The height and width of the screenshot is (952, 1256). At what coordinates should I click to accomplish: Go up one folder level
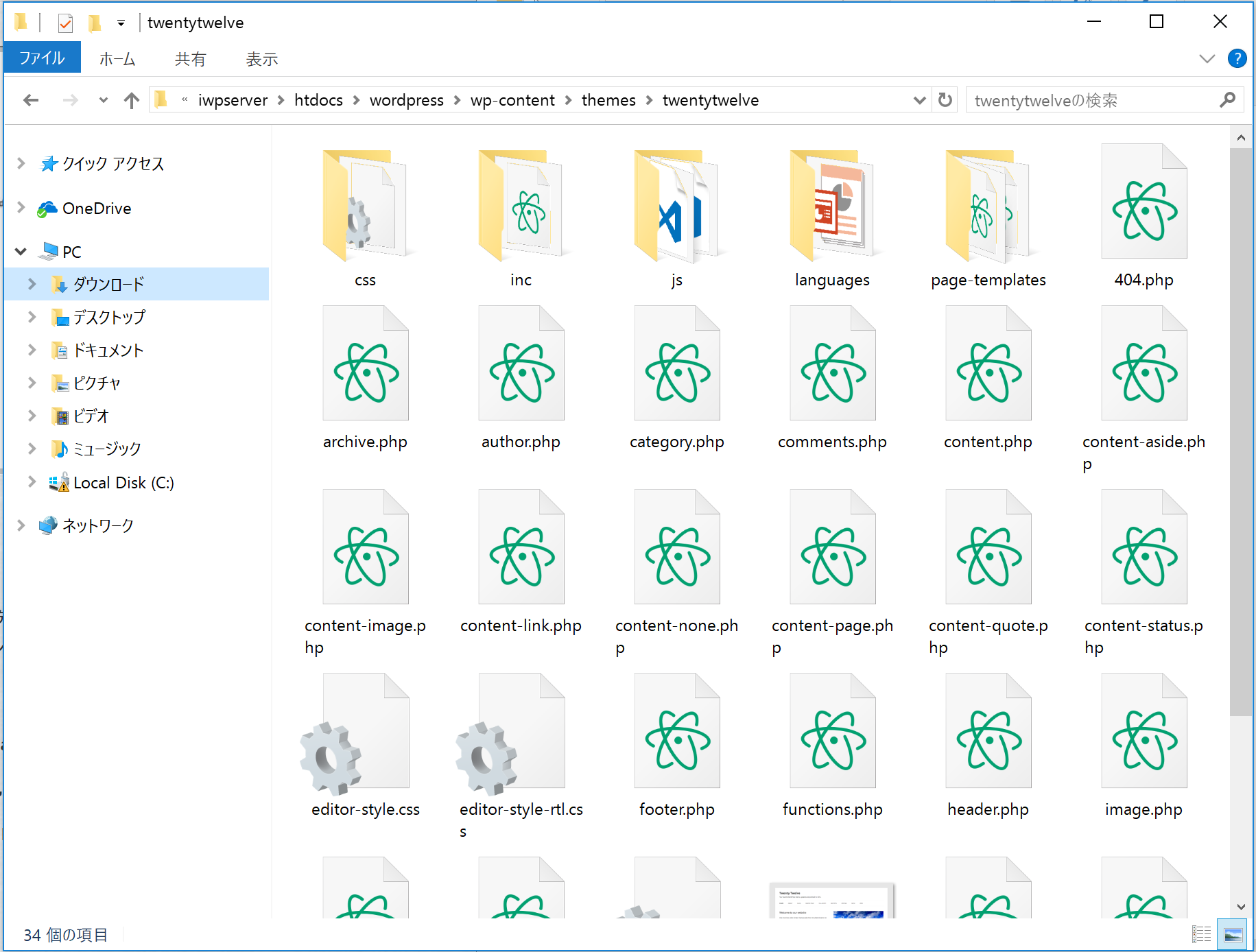pos(131,100)
